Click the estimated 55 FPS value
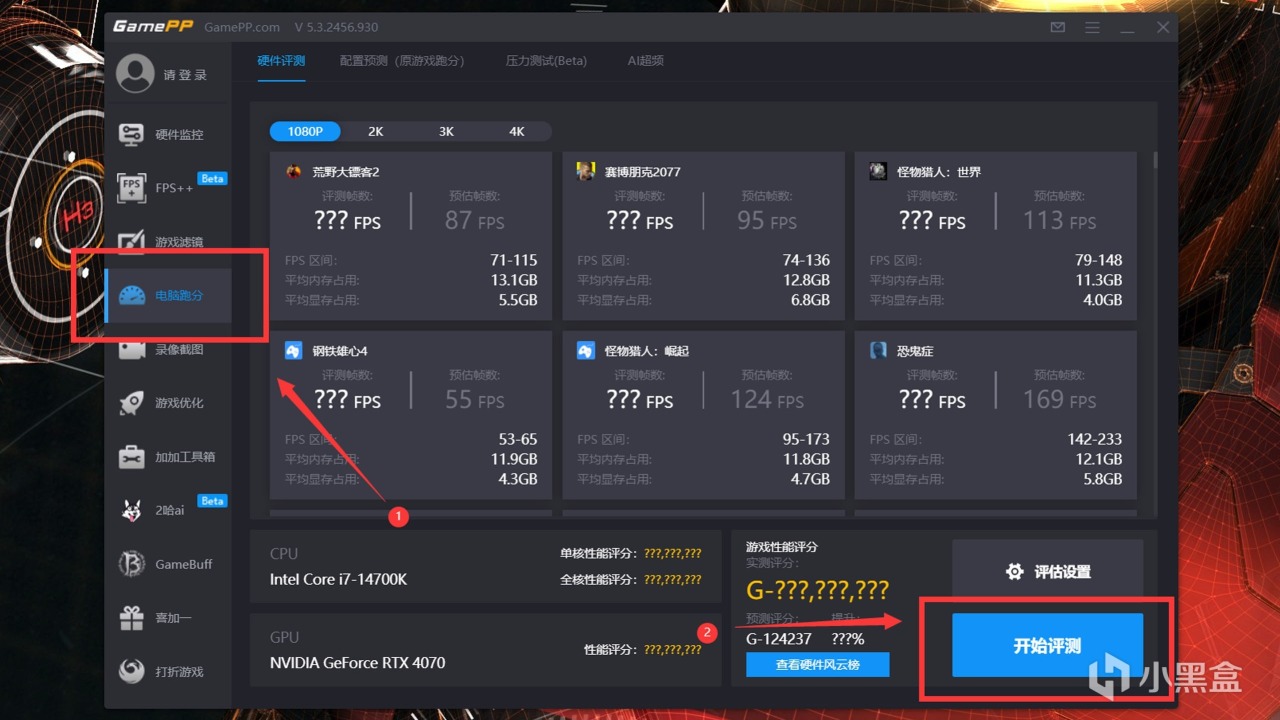 [474, 400]
